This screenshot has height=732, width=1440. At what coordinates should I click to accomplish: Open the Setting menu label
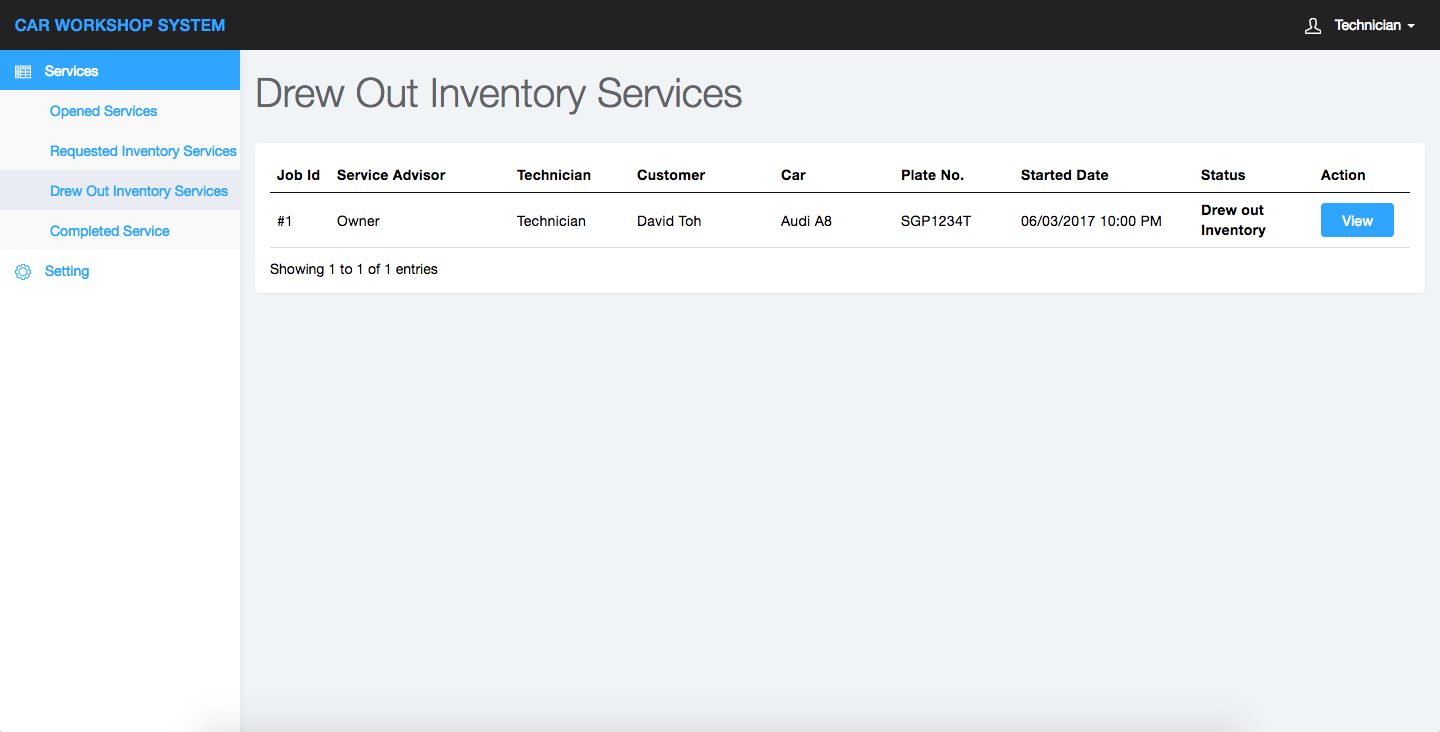click(x=67, y=271)
